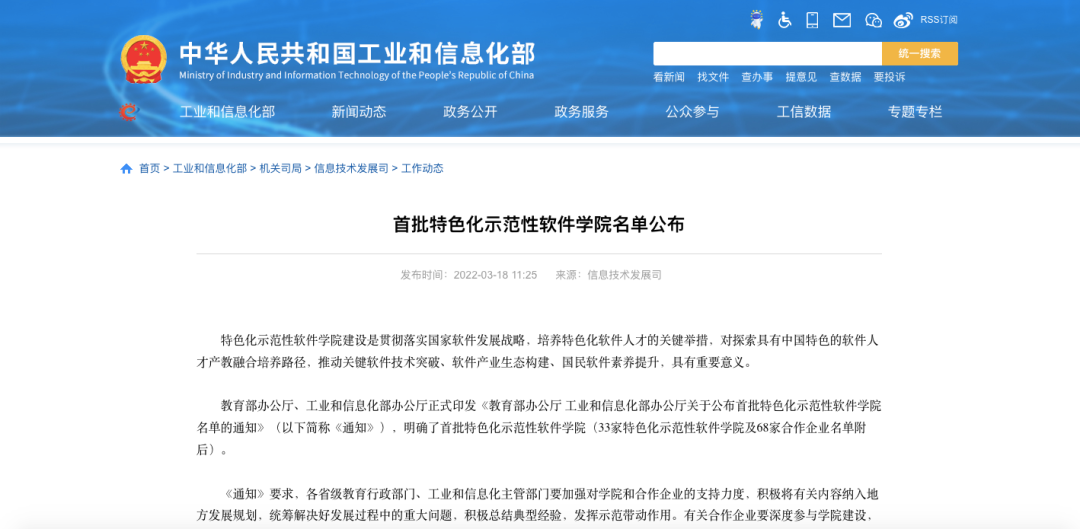
Task: Click the publish time 2022-03-18 11:25
Action: click(x=495, y=275)
